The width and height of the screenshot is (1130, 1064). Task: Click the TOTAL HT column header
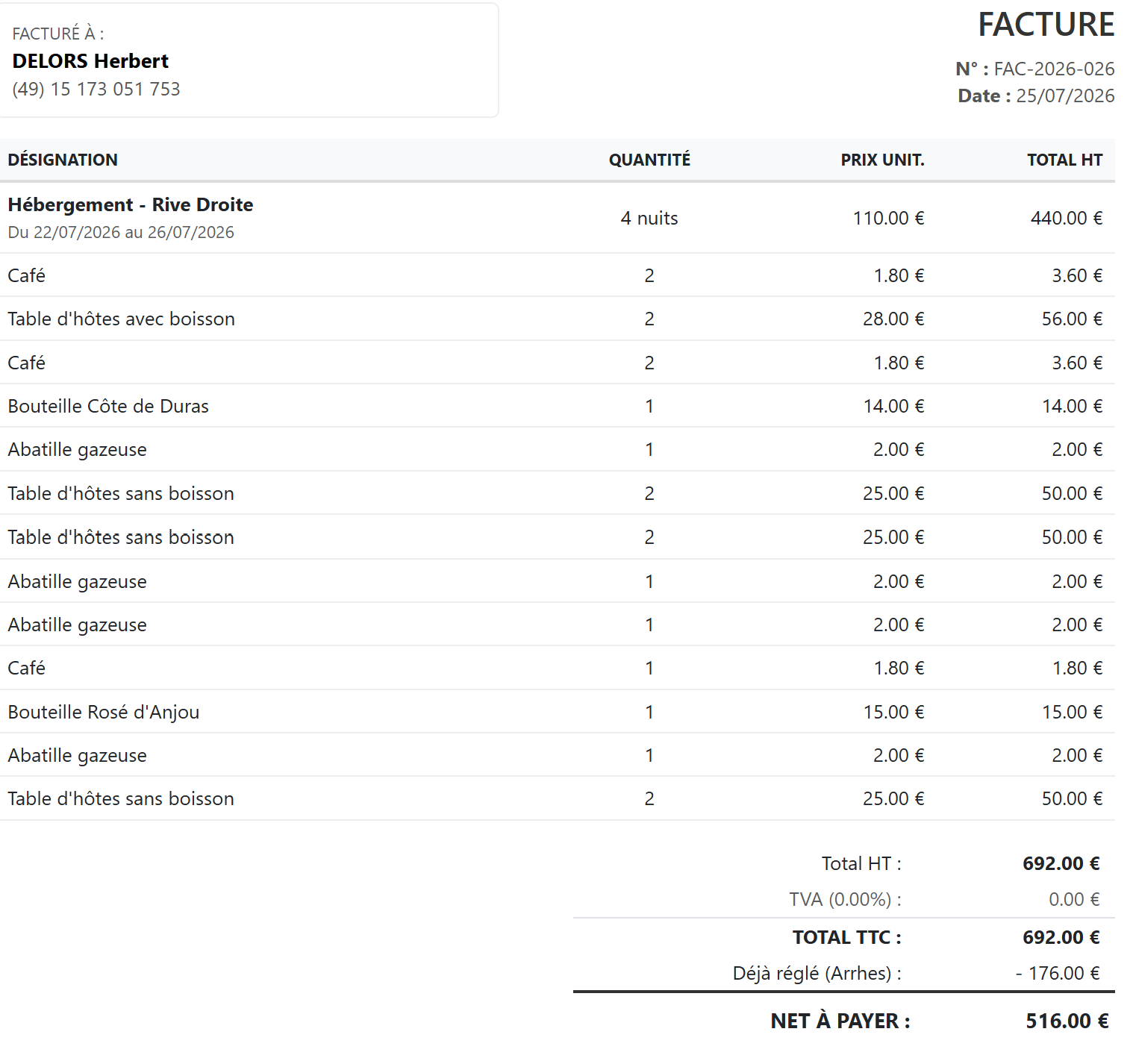click(1064, 160)
